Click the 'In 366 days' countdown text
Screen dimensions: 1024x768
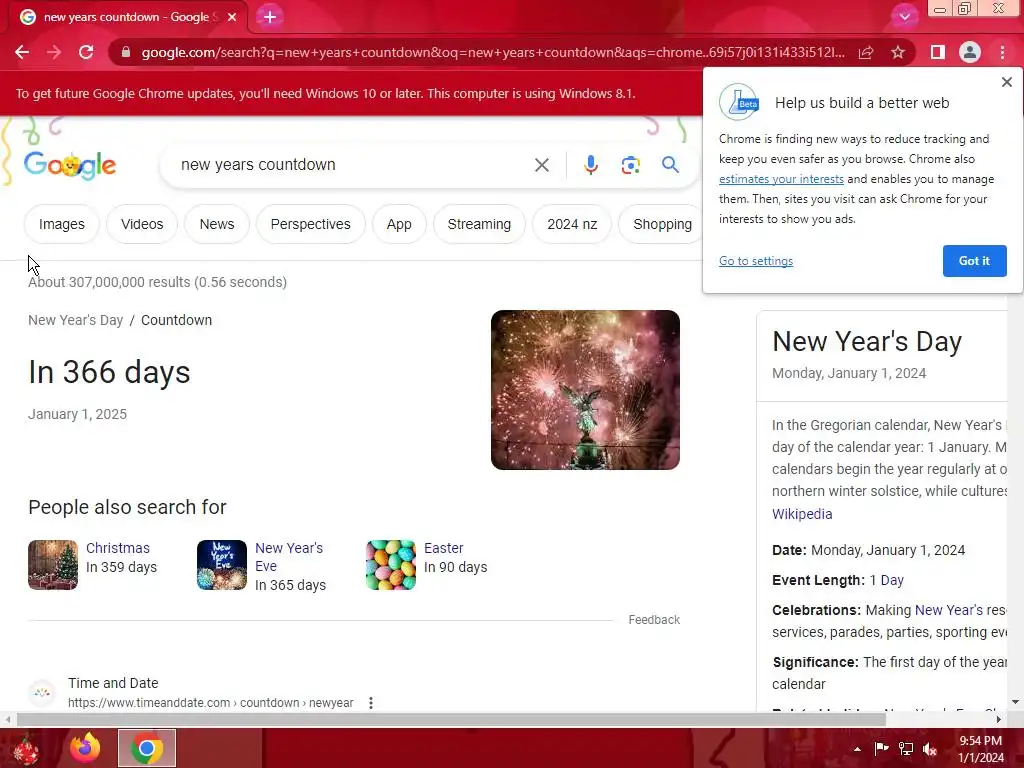tap(109, 372)
